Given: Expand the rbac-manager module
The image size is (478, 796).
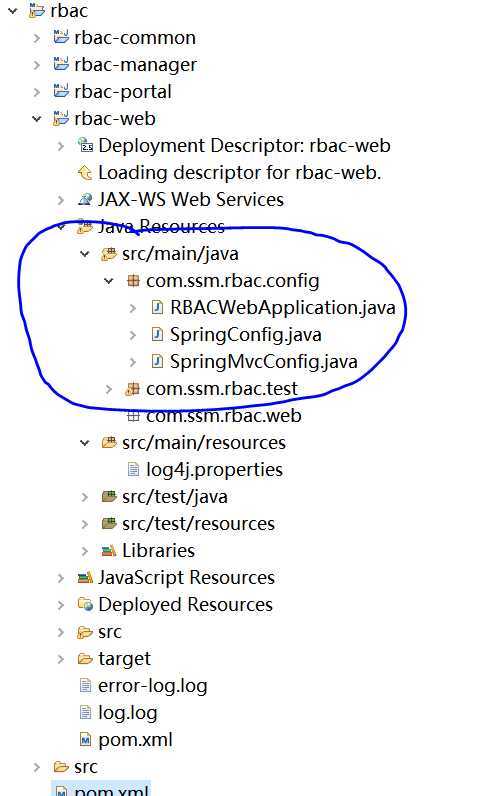Looking at the screenshot, I should (x=37, y=64).
